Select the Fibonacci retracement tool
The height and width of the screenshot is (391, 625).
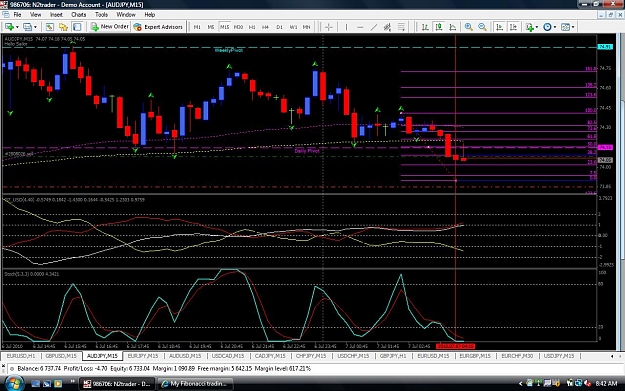(401, 27)
